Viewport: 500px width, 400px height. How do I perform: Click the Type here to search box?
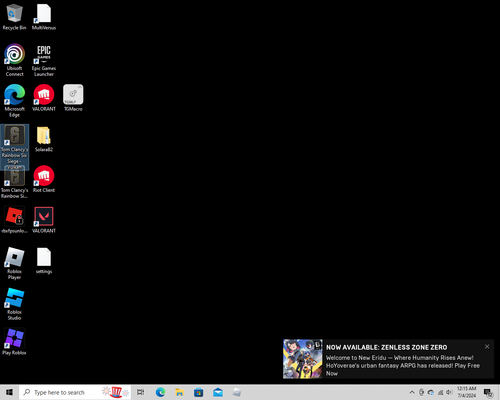tap(75, 392)
